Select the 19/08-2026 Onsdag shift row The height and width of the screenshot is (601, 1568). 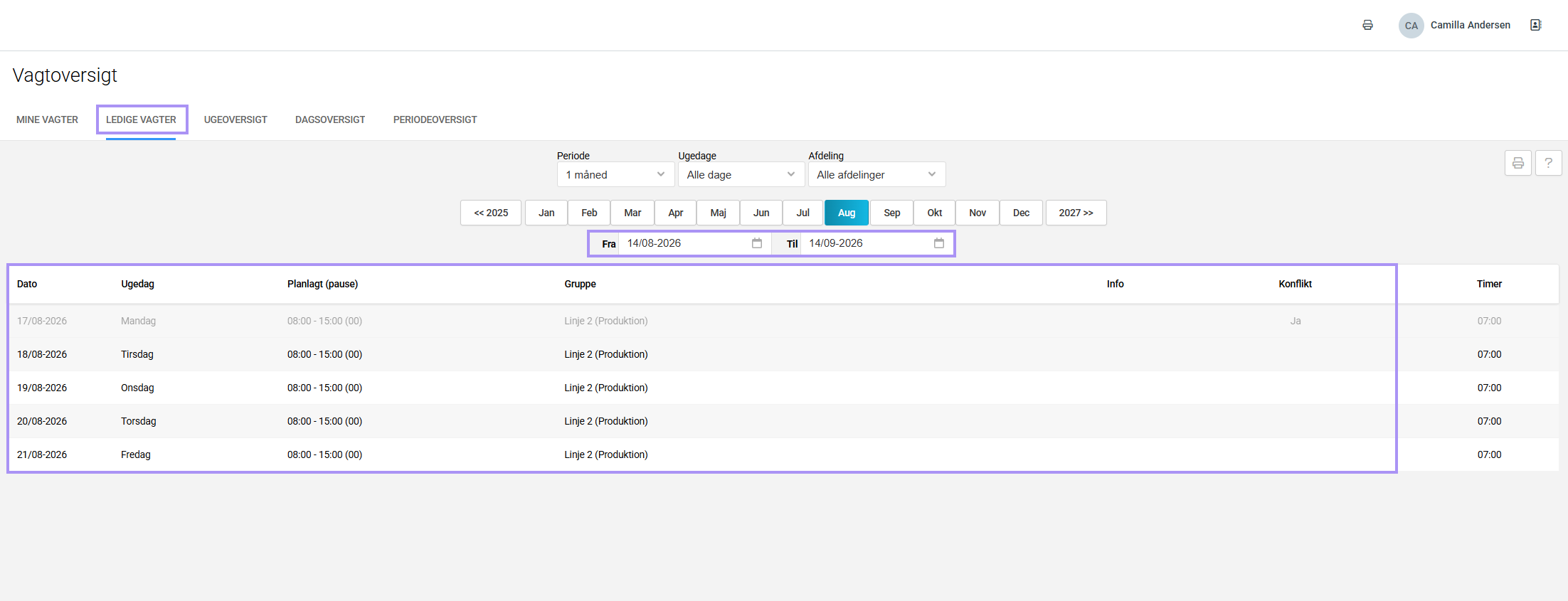(783, 388)
